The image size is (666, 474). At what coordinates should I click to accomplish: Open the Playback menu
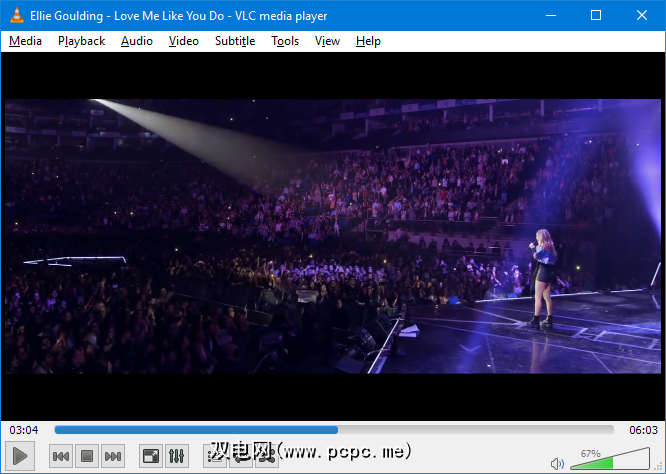click(x=82, y=41)
